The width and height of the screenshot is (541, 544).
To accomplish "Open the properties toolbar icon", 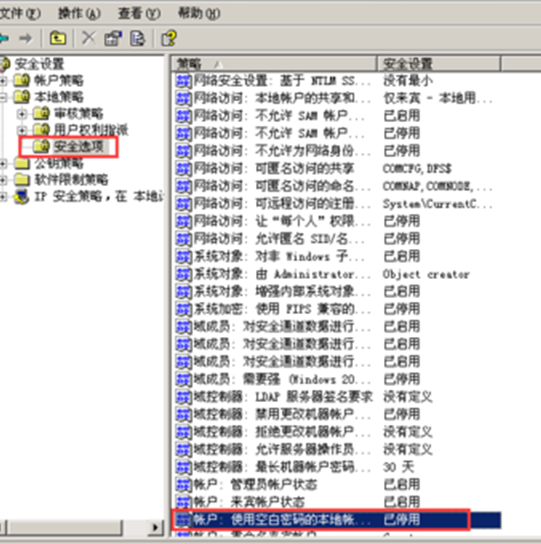I will [113, 38].
